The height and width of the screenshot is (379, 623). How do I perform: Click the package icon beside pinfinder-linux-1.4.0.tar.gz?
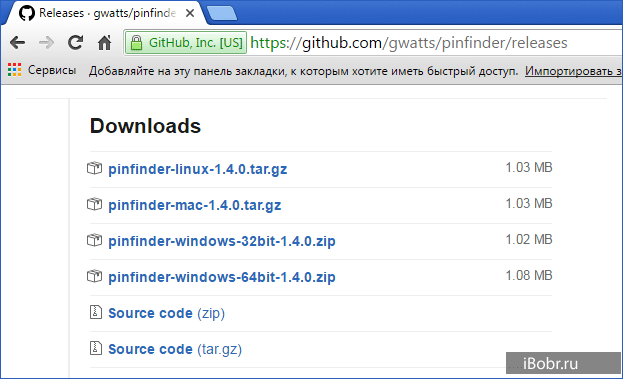95,168
